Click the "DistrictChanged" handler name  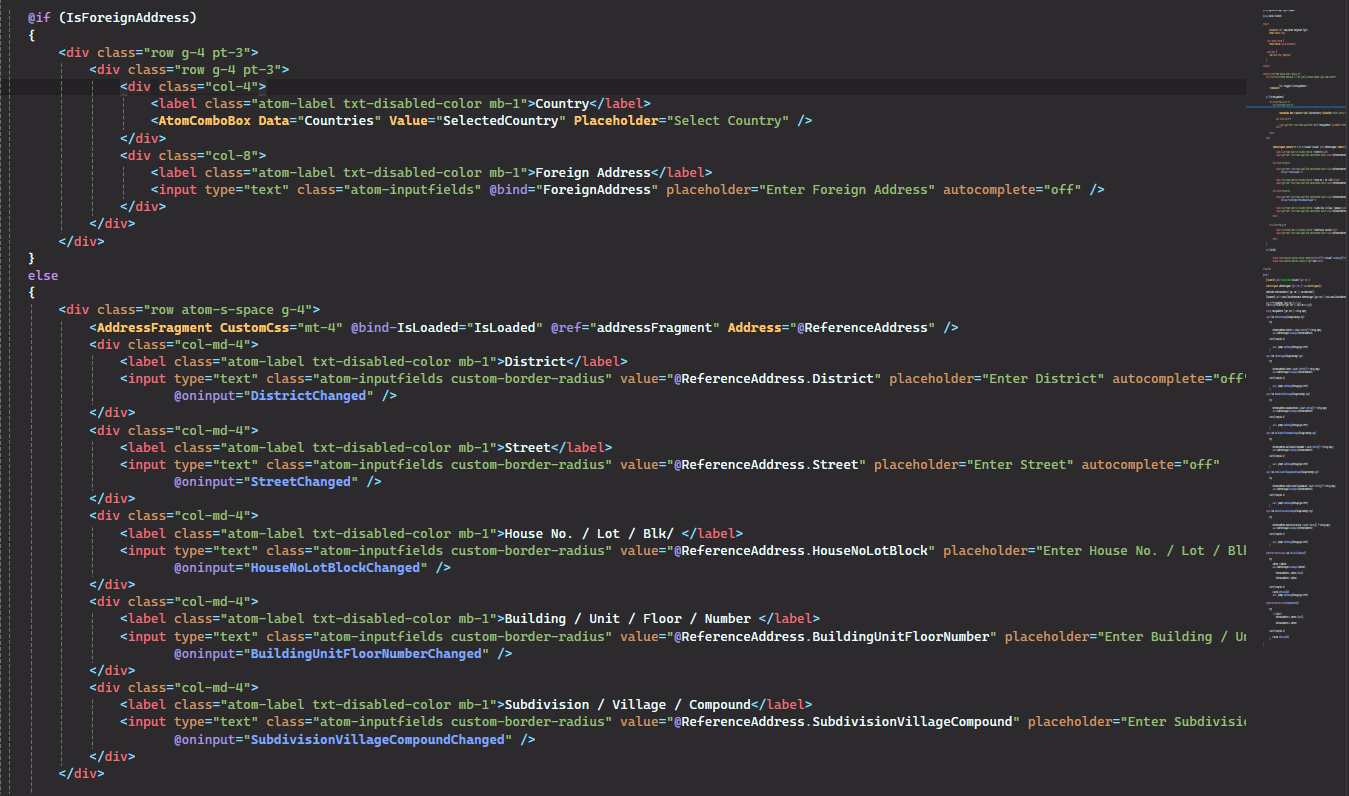pos(308,396)
